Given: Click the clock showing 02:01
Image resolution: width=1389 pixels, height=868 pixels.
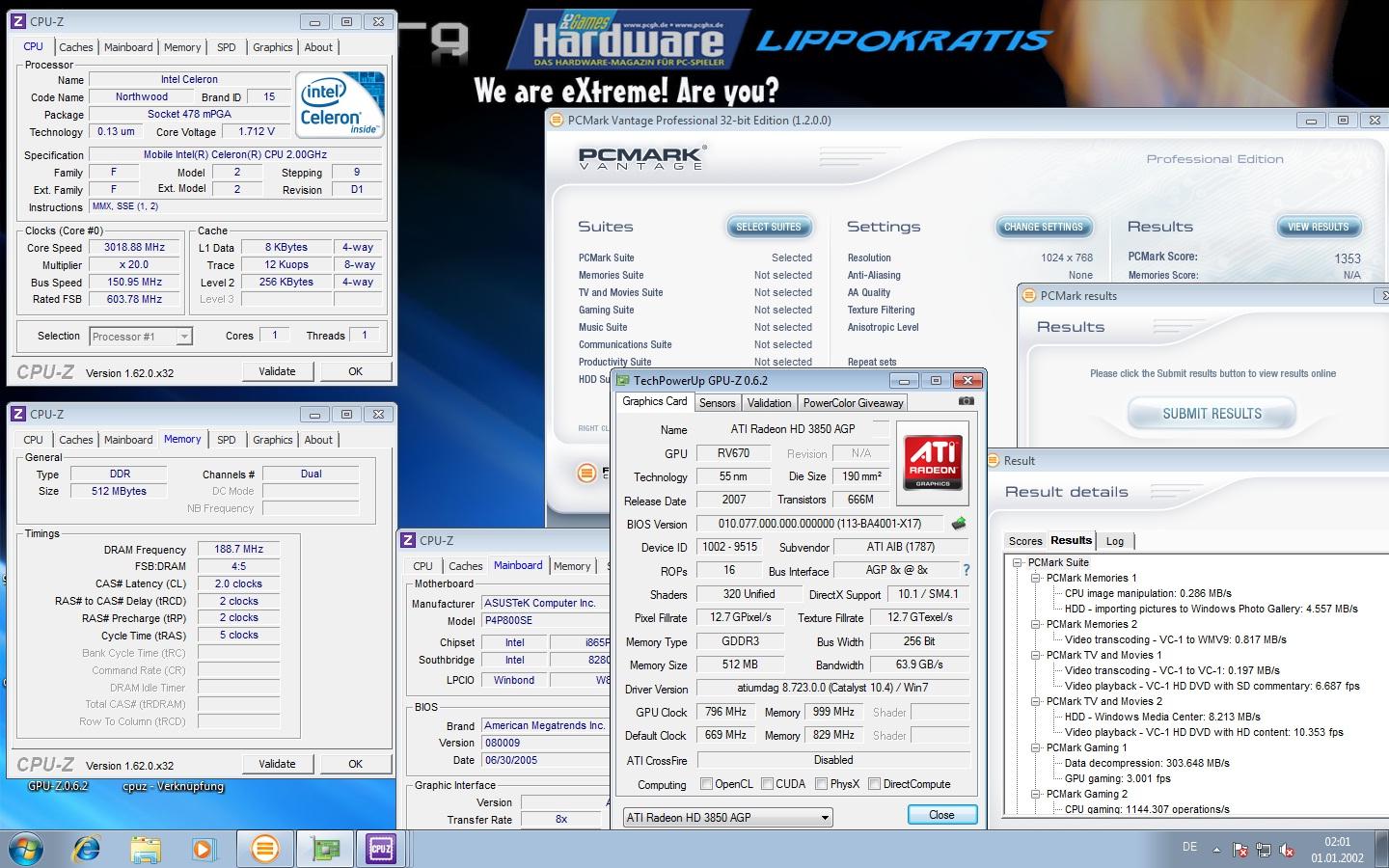Looking at the screenshot, I should point(1338,842).
